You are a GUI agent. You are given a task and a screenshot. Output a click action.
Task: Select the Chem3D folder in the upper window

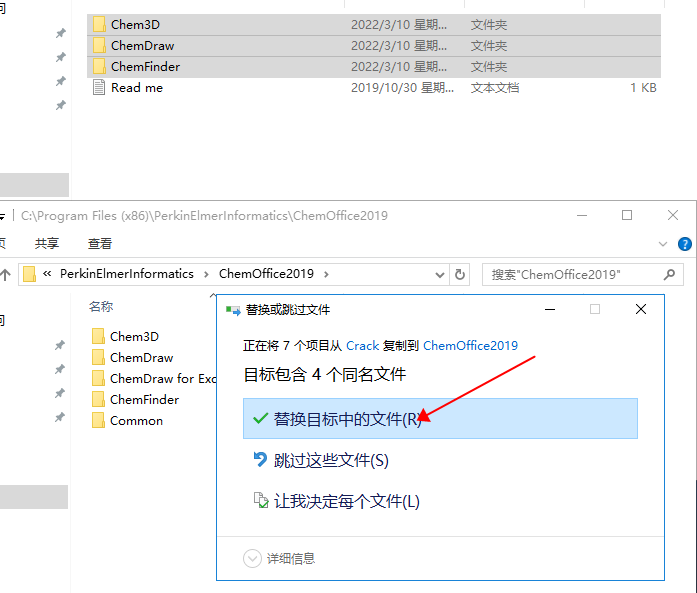click(374, 24)
